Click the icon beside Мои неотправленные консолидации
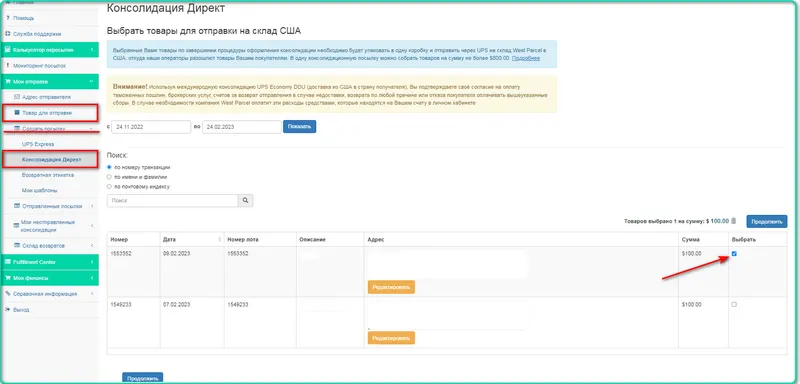The image size is (800, 384). [x=17, y=225]
